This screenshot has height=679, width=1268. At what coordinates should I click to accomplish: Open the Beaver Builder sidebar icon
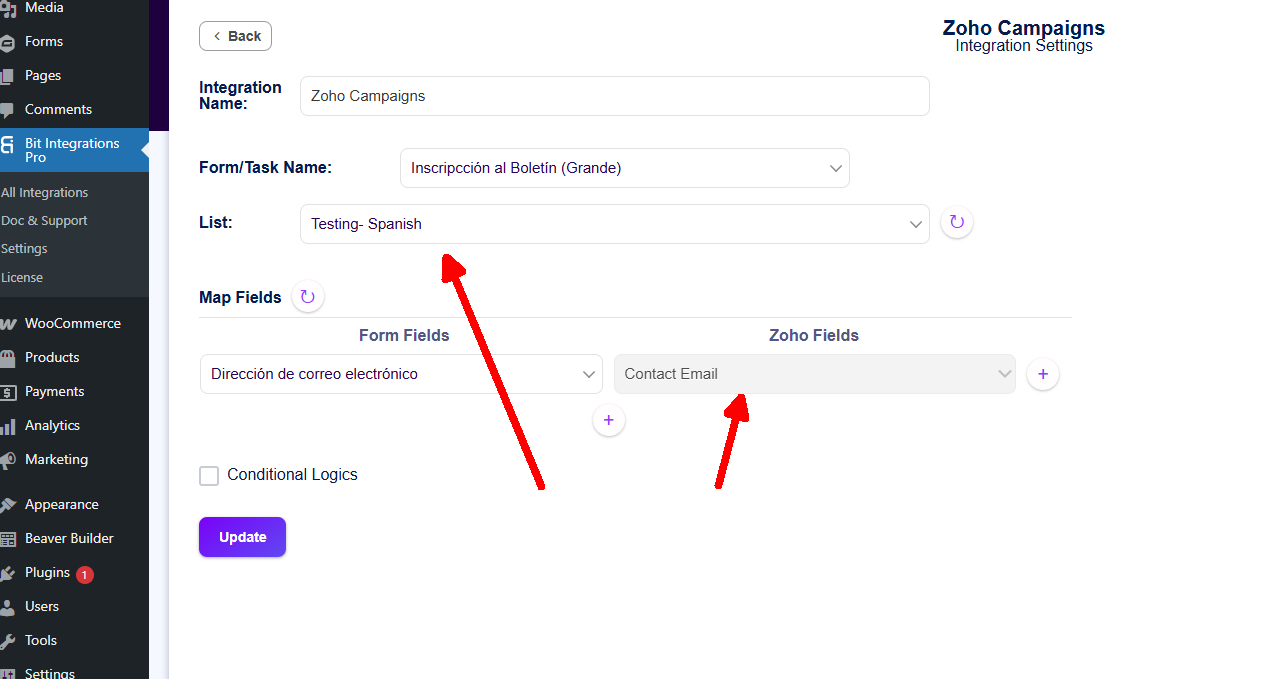pyautogui.click(x=8, y=538)
